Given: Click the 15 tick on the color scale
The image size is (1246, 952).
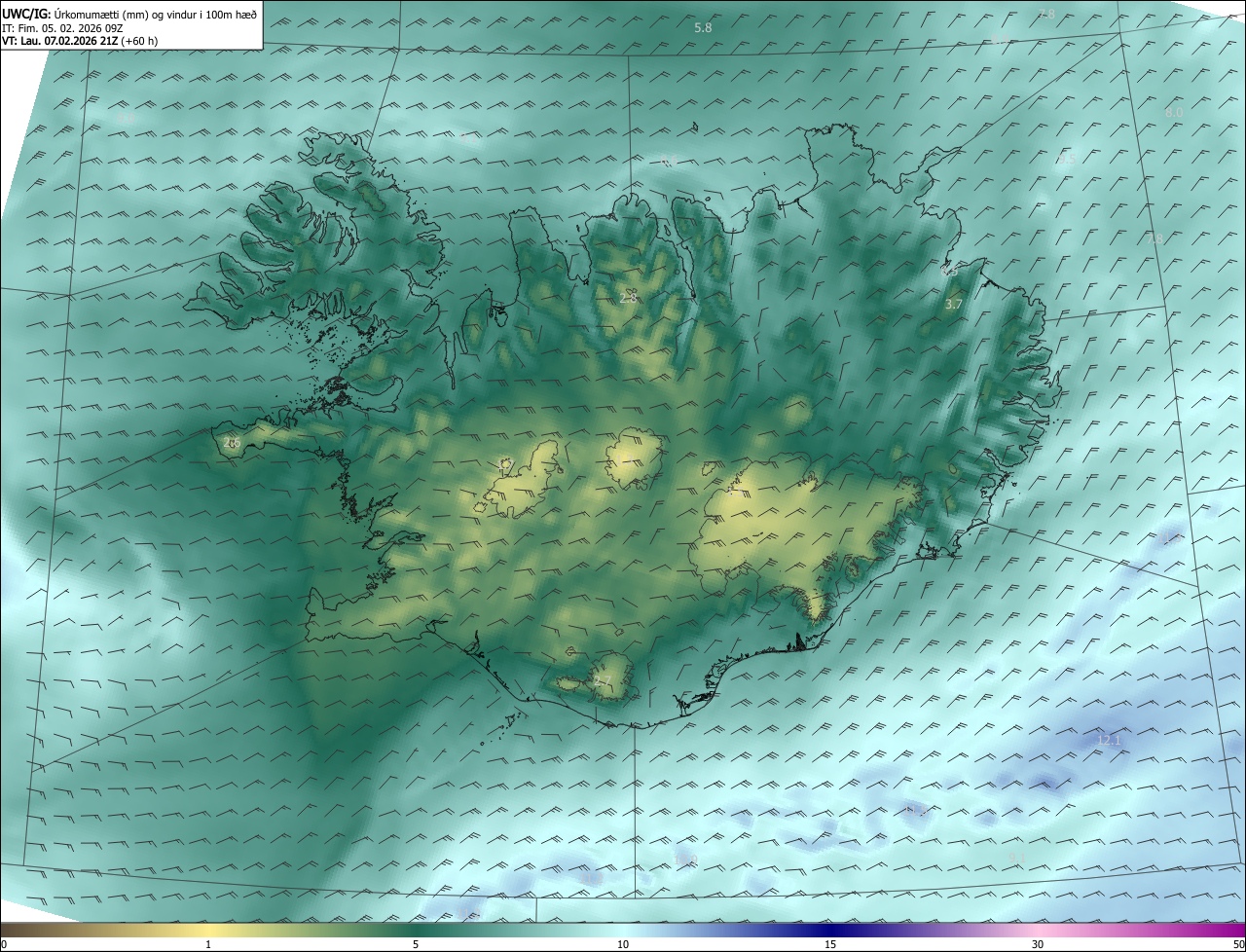Looking at the screenshot, I should (x=830, y=944).
